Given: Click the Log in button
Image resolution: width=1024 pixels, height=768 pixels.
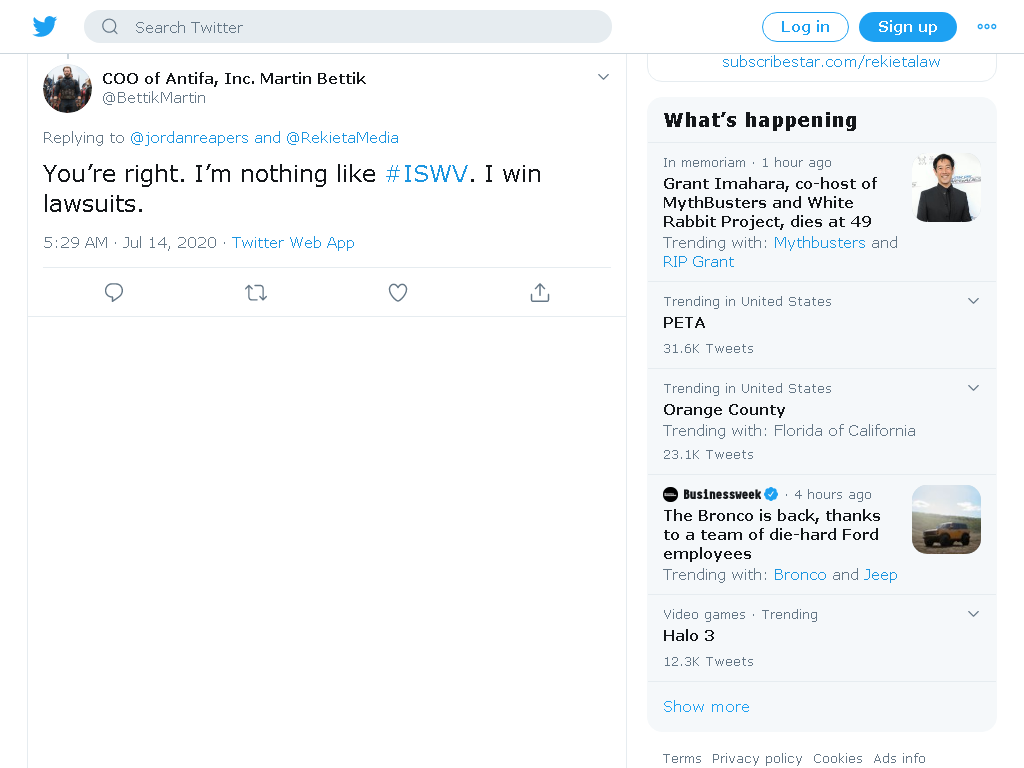Looking at the screenshot, I should click(x=805, y=27).
